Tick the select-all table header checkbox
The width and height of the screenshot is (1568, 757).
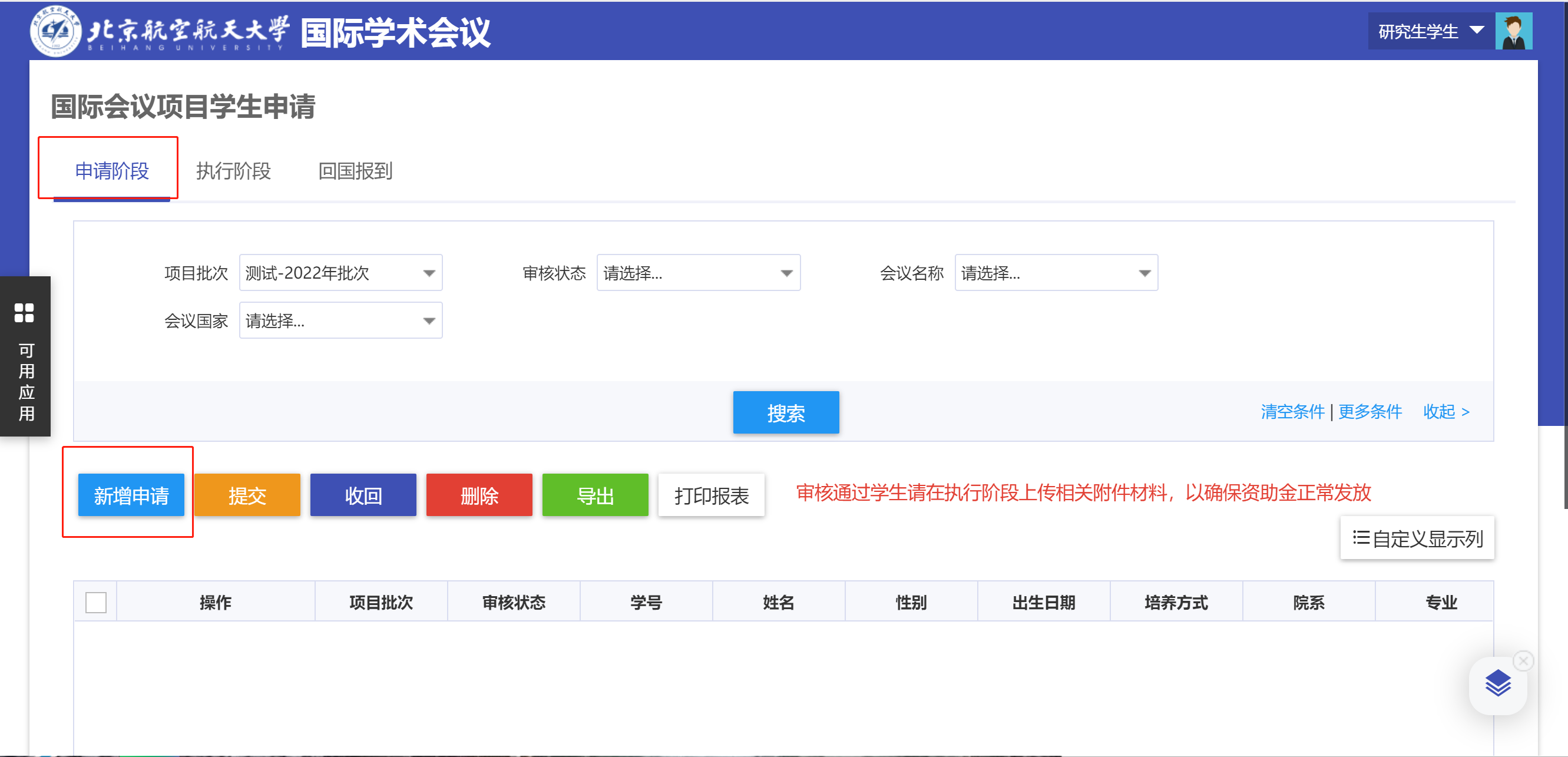click(96, 602)
